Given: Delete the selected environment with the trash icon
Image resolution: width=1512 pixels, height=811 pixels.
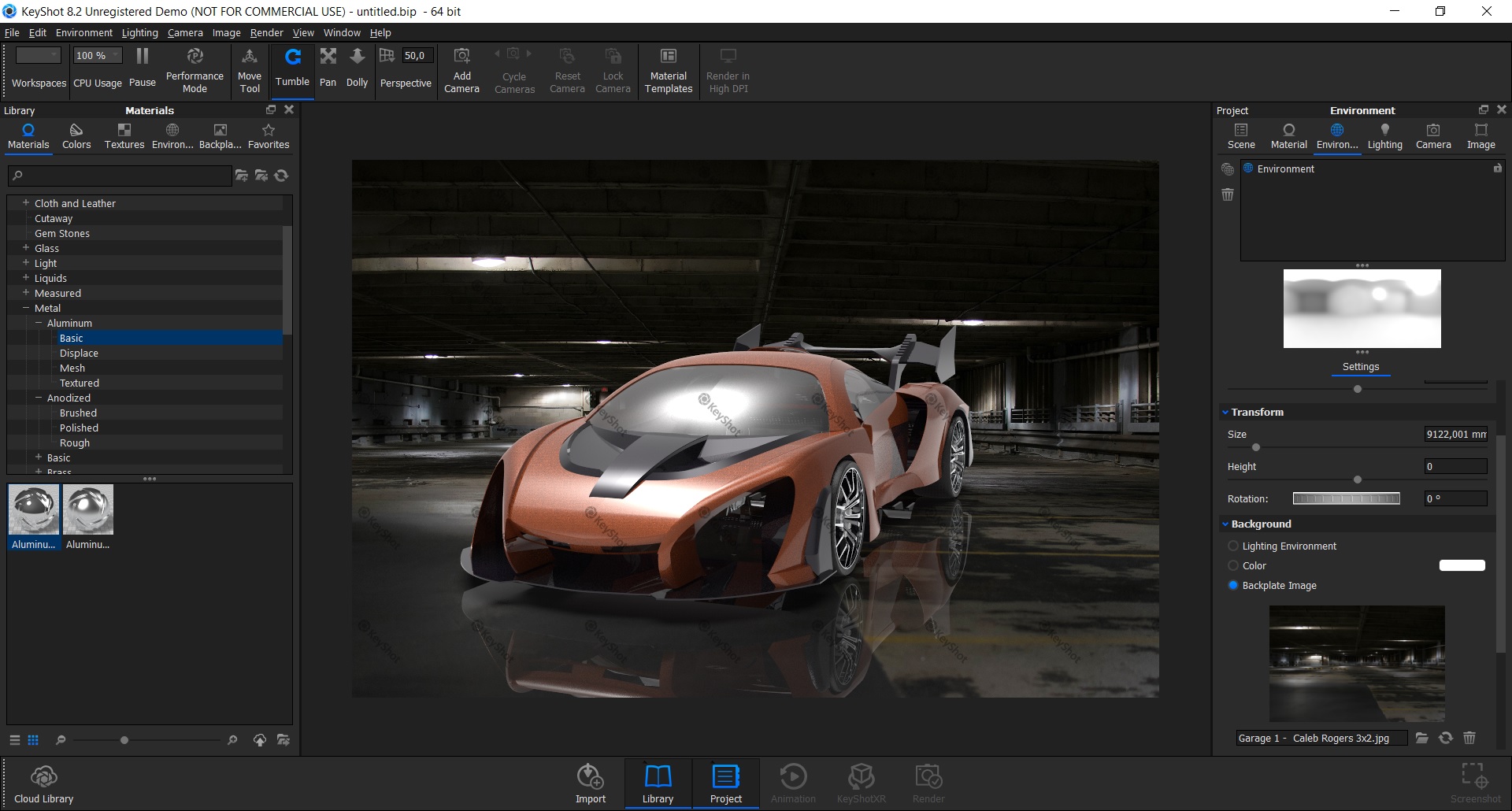Looking at the screenshot, I should click(1228, 194).
